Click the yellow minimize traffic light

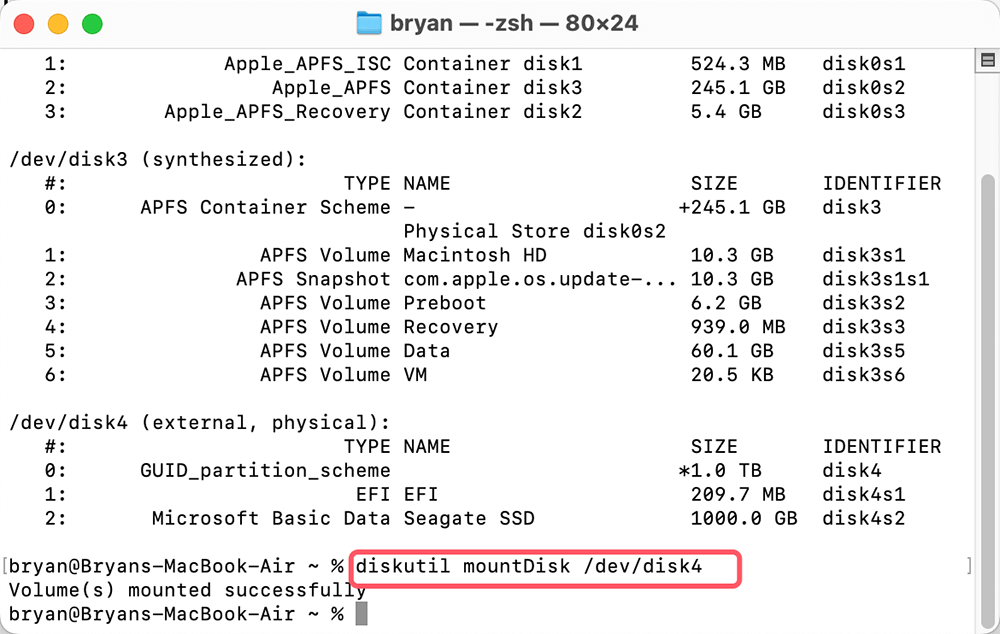(x=58, y=22)
